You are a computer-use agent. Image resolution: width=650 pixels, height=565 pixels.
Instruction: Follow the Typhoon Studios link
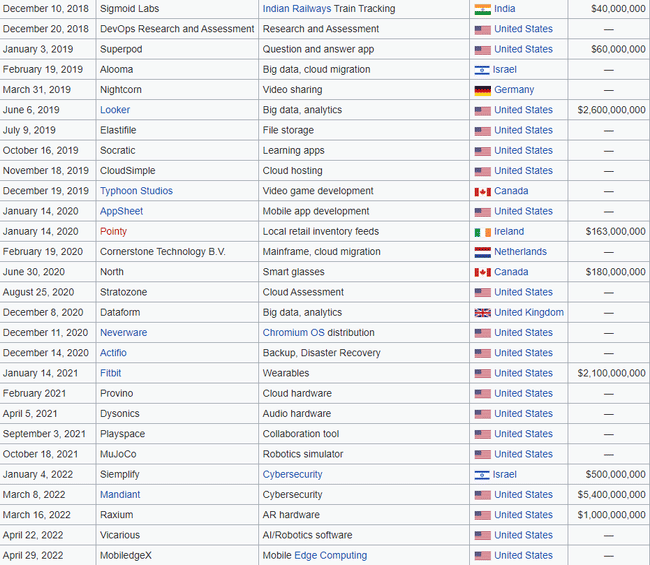(x=136, y=191)
